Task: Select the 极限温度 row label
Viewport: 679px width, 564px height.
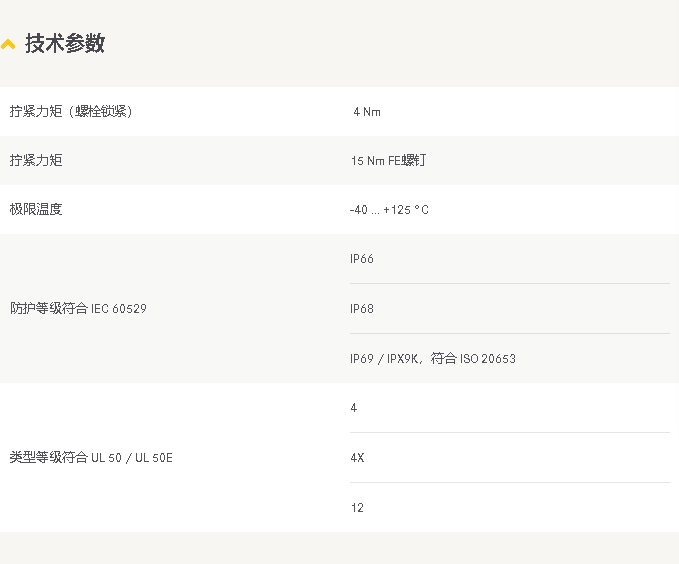Action: pyautogui.click(x=36, y=209)
